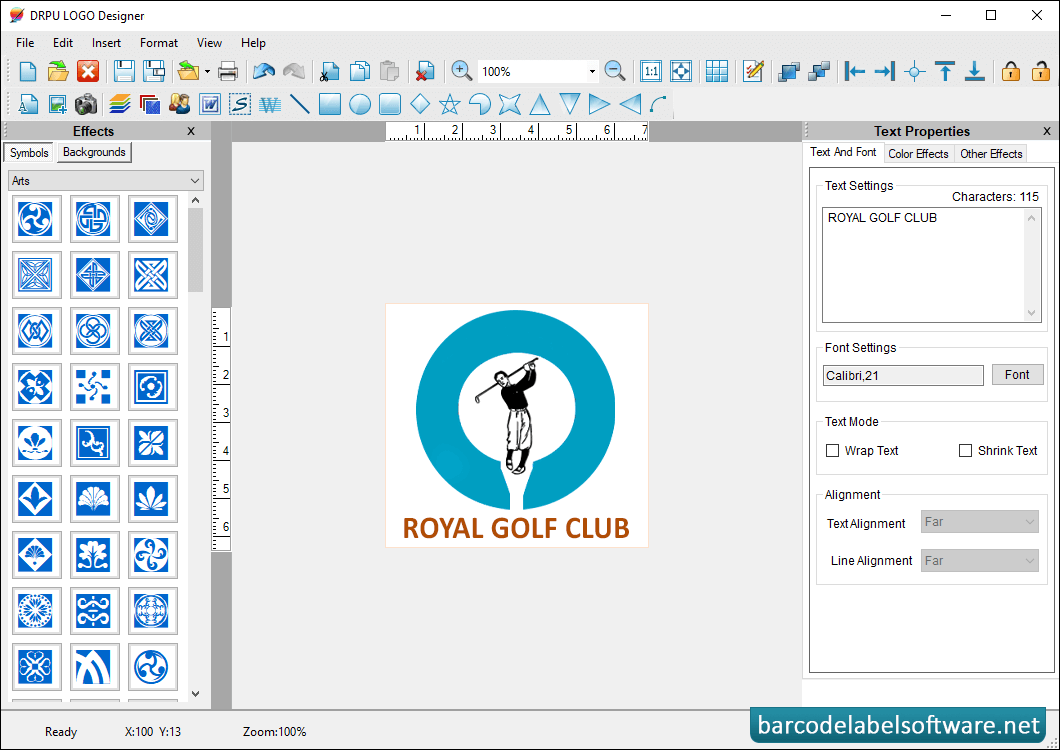Select the upward triangle shape tool
Viewport: 1060px width, 750px height.
click(539, 104)
